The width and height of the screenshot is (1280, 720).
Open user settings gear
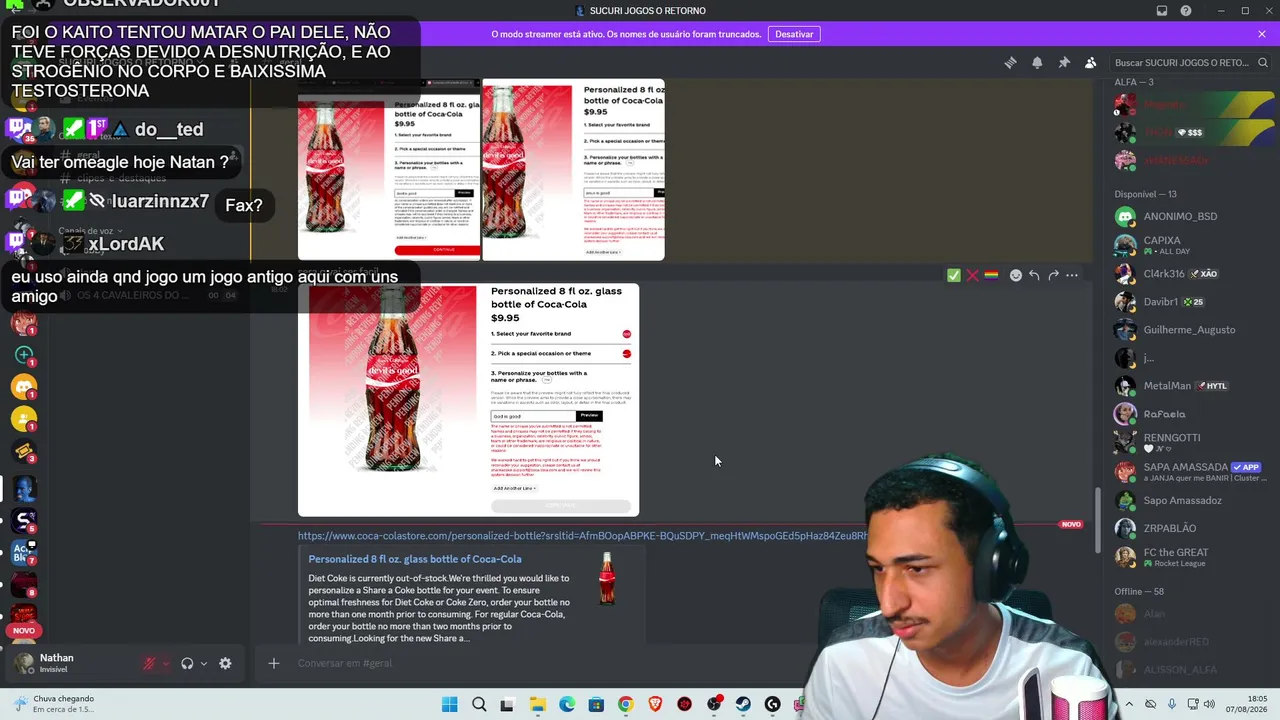(225, 663)
